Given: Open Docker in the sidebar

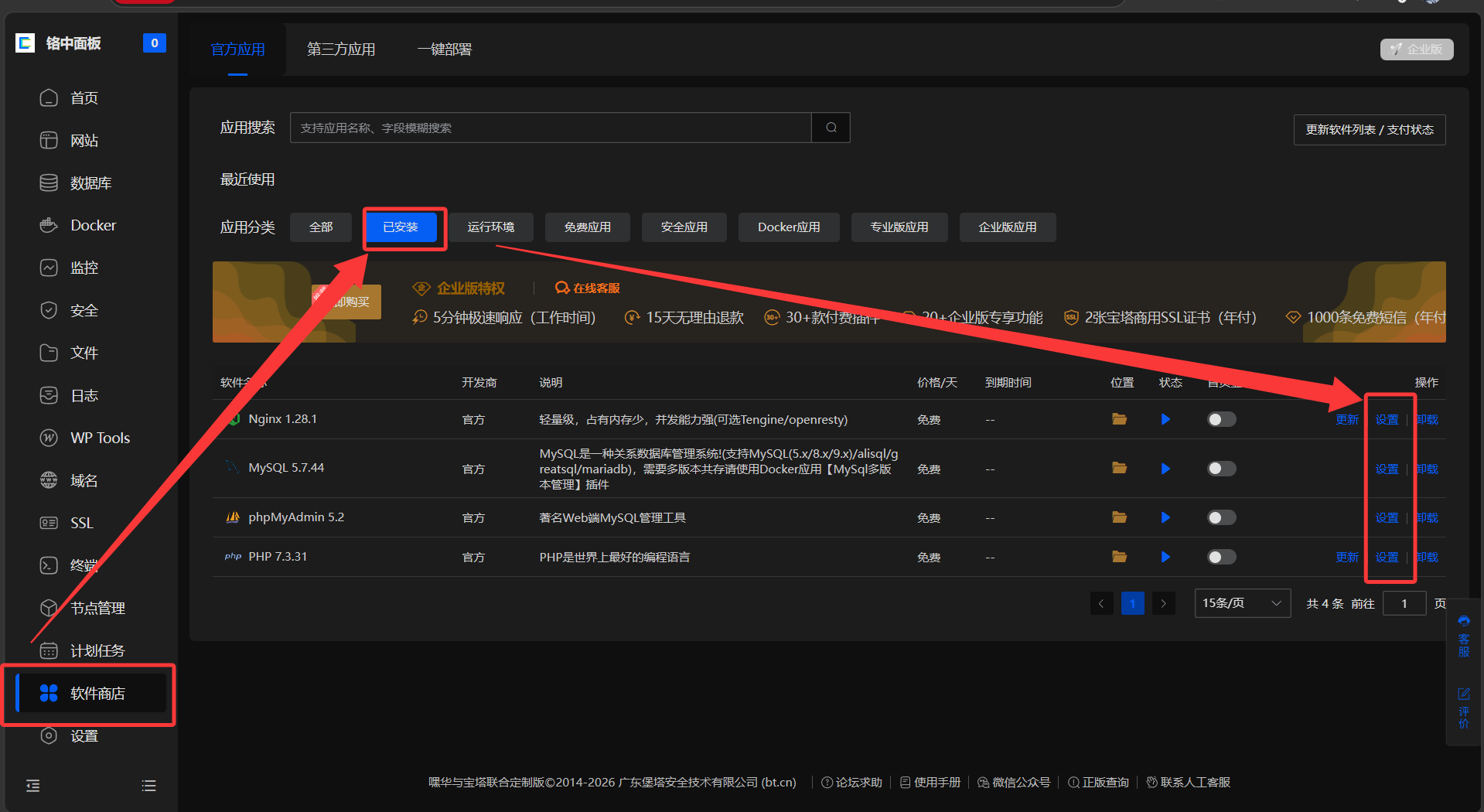Looking at the screenshot, I should pos(91,226).
